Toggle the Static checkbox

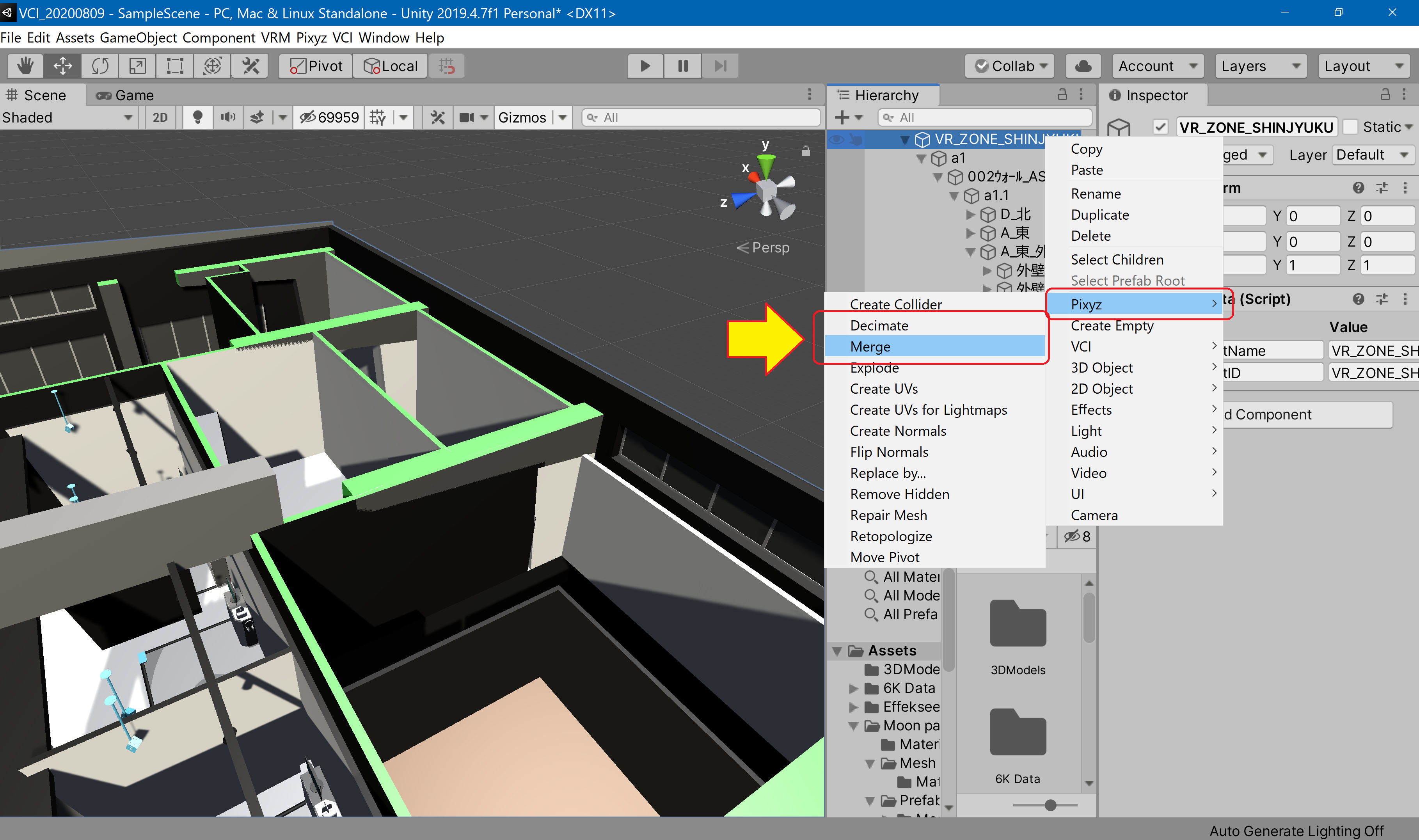click(x=1350, y=127)
